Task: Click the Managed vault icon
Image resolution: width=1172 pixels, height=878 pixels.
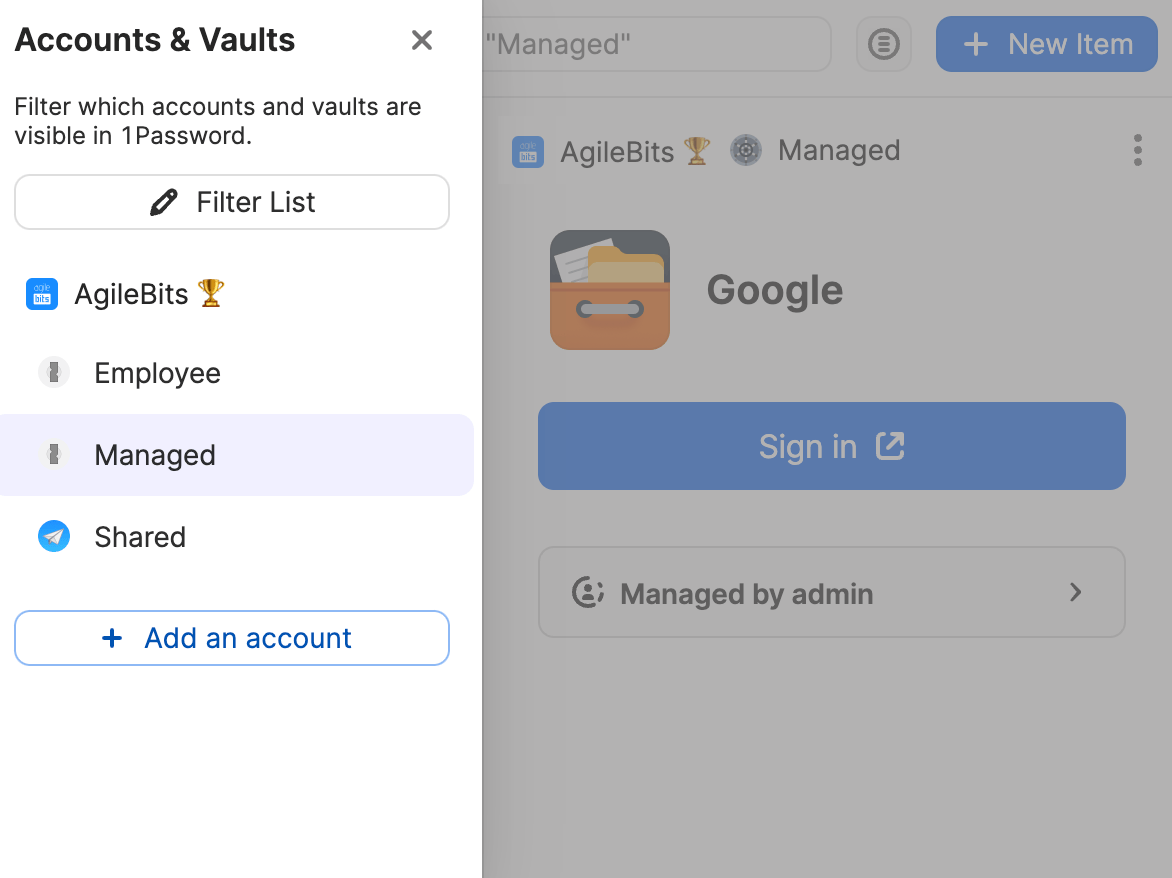Action: [53, 455]
